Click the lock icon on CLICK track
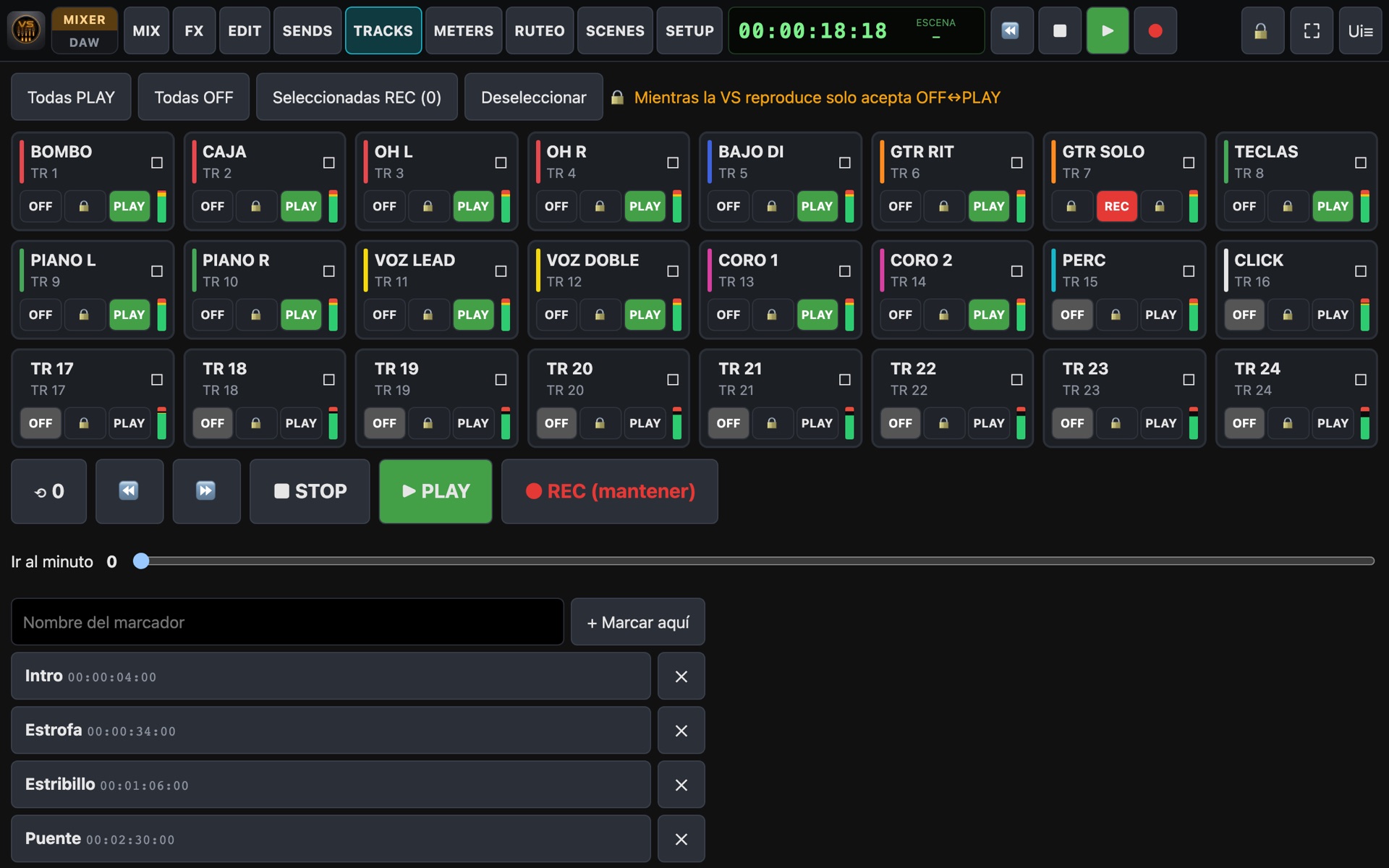This screenshot has height=868, width=1389. click(x=1288, y=315)
